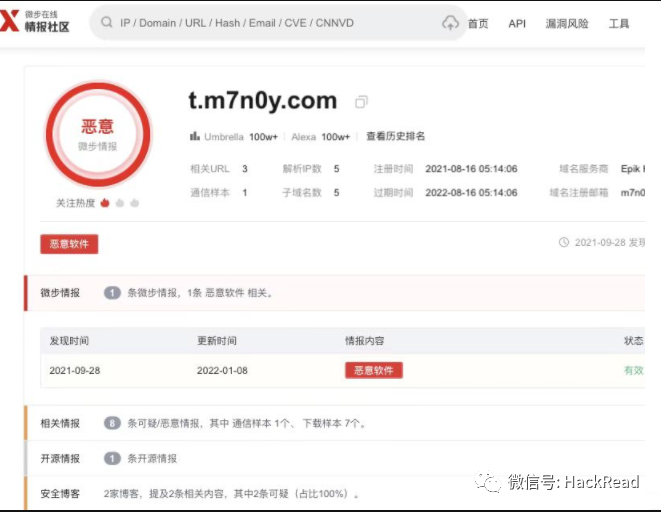This screenshot has width=661, height=512.
Task: Expand the 微步情报 section
Action: 335,293
